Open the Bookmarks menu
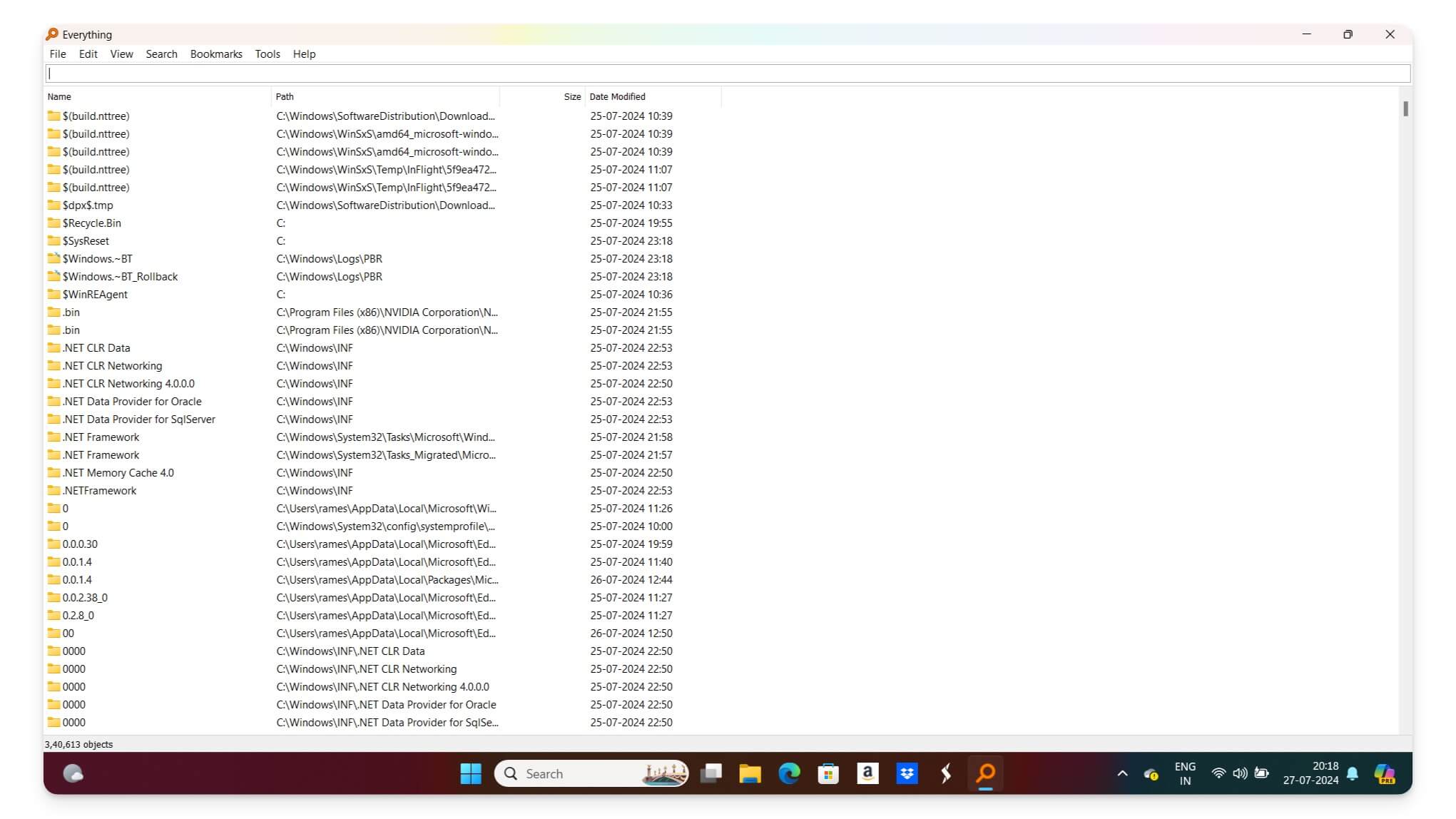The width and height of the screenshot is (1456, 819). pos(215,54)
